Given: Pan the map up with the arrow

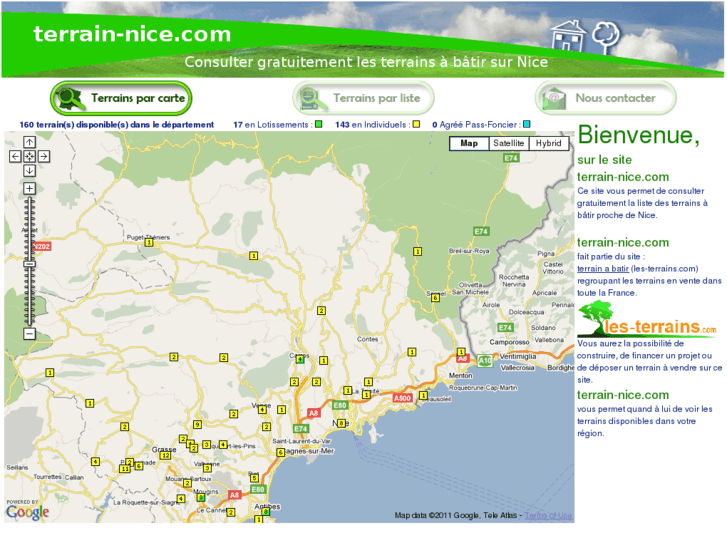Looking at the screenshot, I should click(29, 142).
